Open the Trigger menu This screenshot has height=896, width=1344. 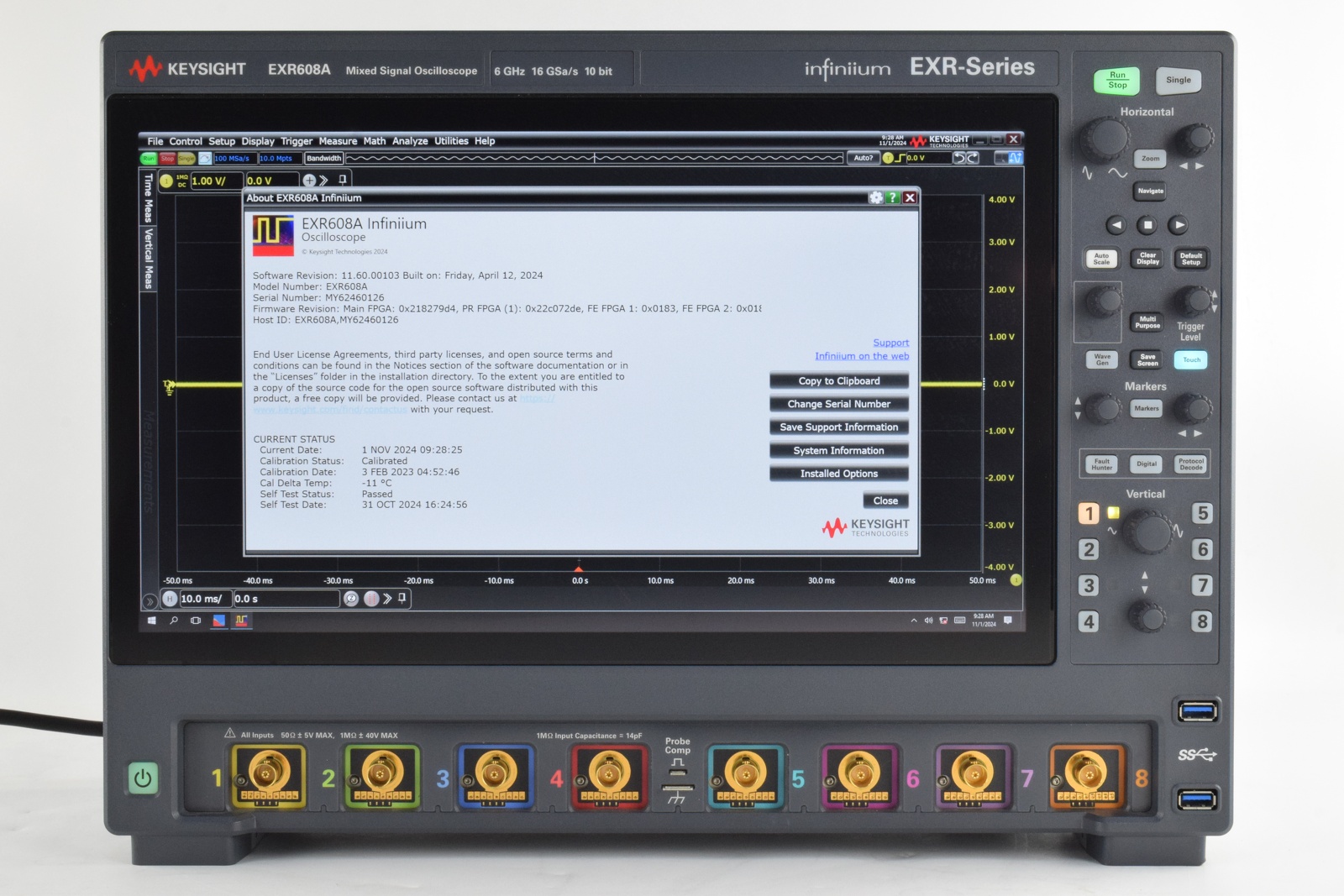(297, 141)
